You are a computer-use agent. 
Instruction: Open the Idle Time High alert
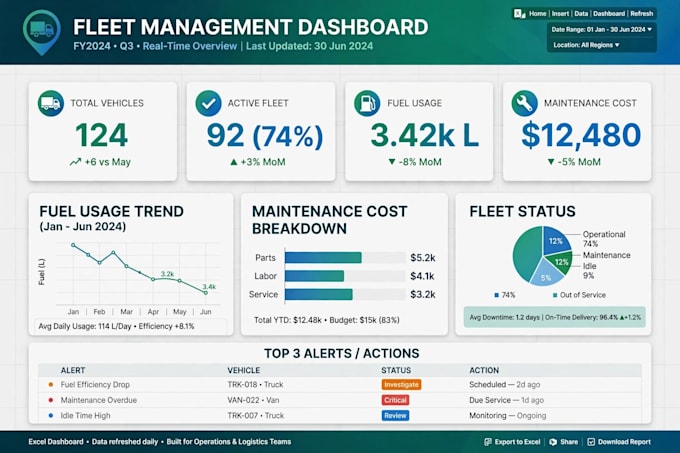[x=85, y=415]
